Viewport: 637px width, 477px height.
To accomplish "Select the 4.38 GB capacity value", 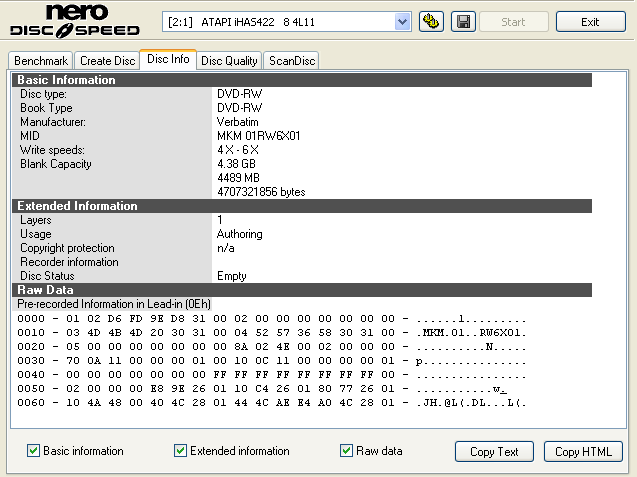I will click(x=236, y=164).
